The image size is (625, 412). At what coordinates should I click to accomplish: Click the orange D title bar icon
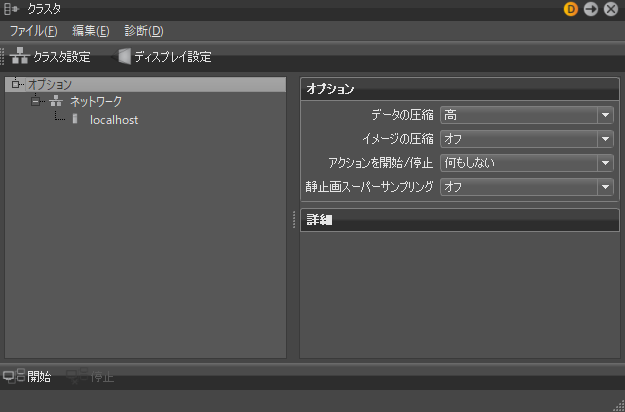tap(571, 9)
